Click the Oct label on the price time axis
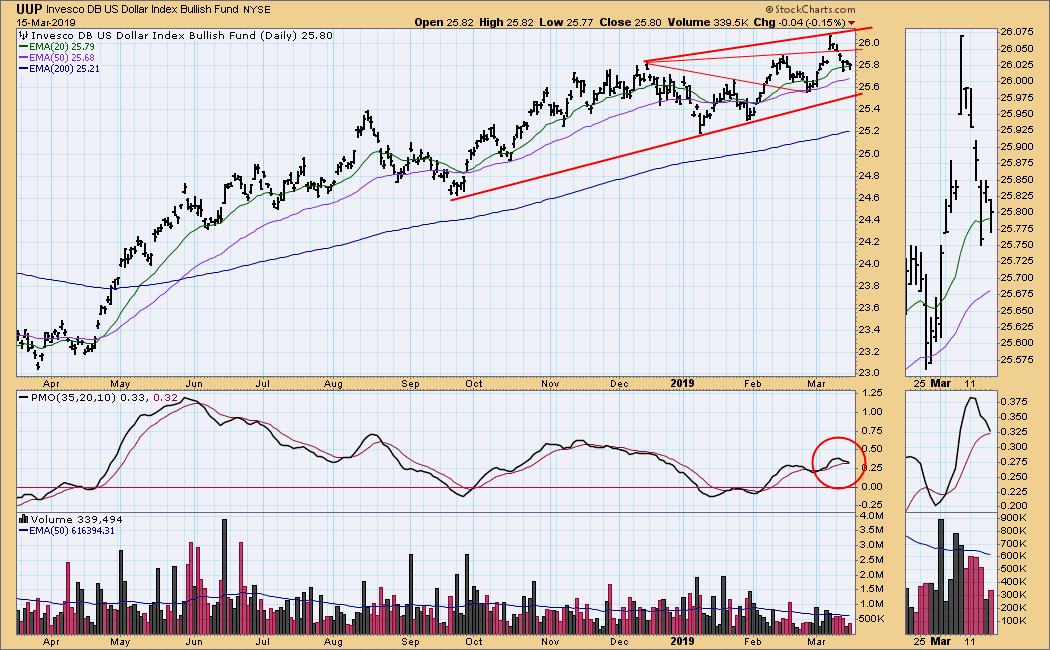 coord(474,382)
